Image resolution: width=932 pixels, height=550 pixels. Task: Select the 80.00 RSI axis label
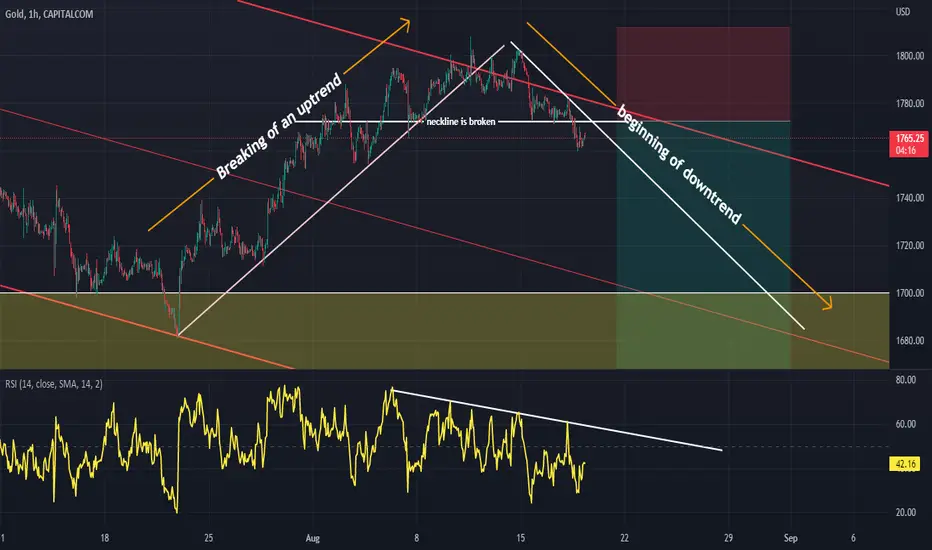(905, 380)
